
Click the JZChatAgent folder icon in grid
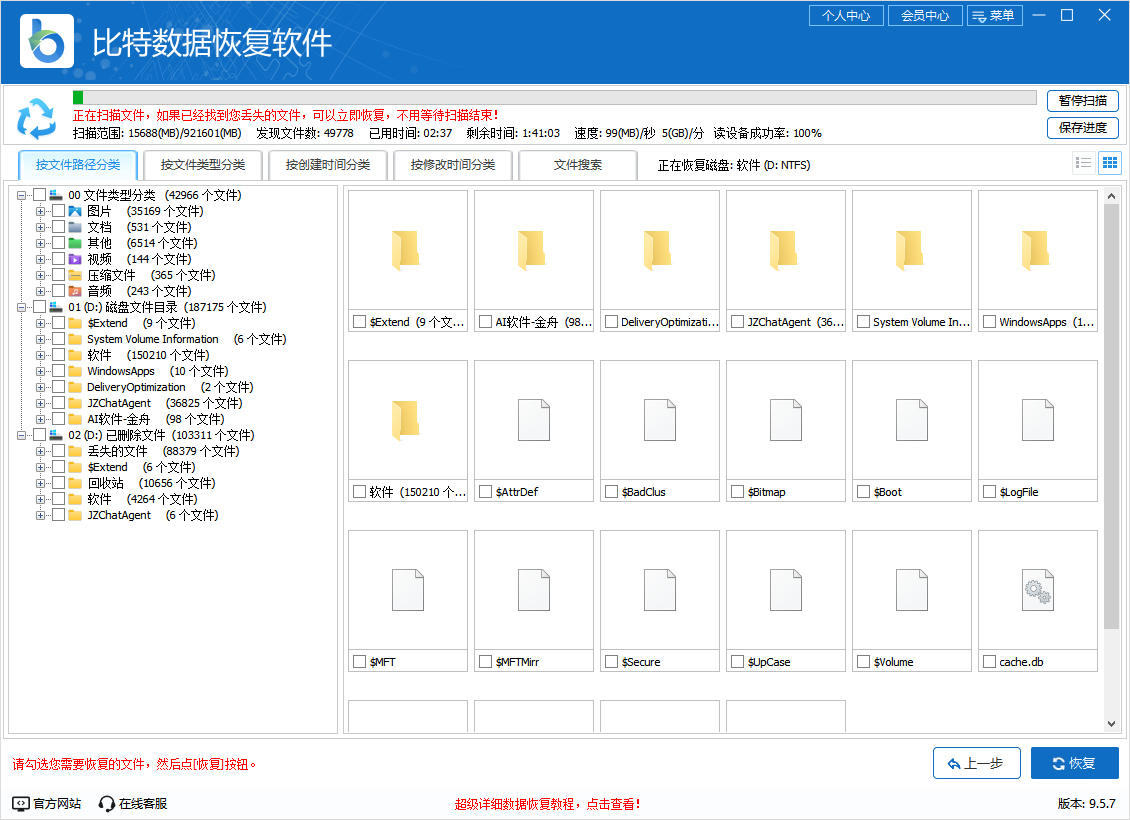(785, 250)
